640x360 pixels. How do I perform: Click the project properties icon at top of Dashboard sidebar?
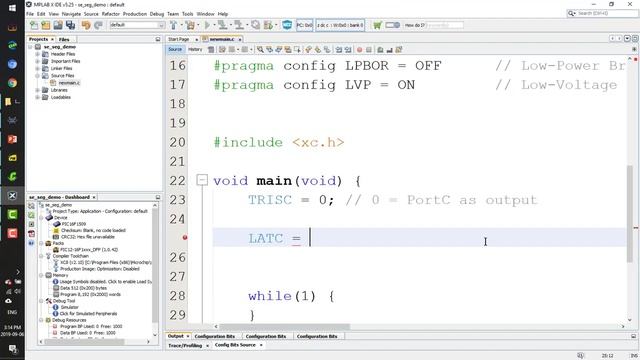pyautogui.click(x=31, y=206)
